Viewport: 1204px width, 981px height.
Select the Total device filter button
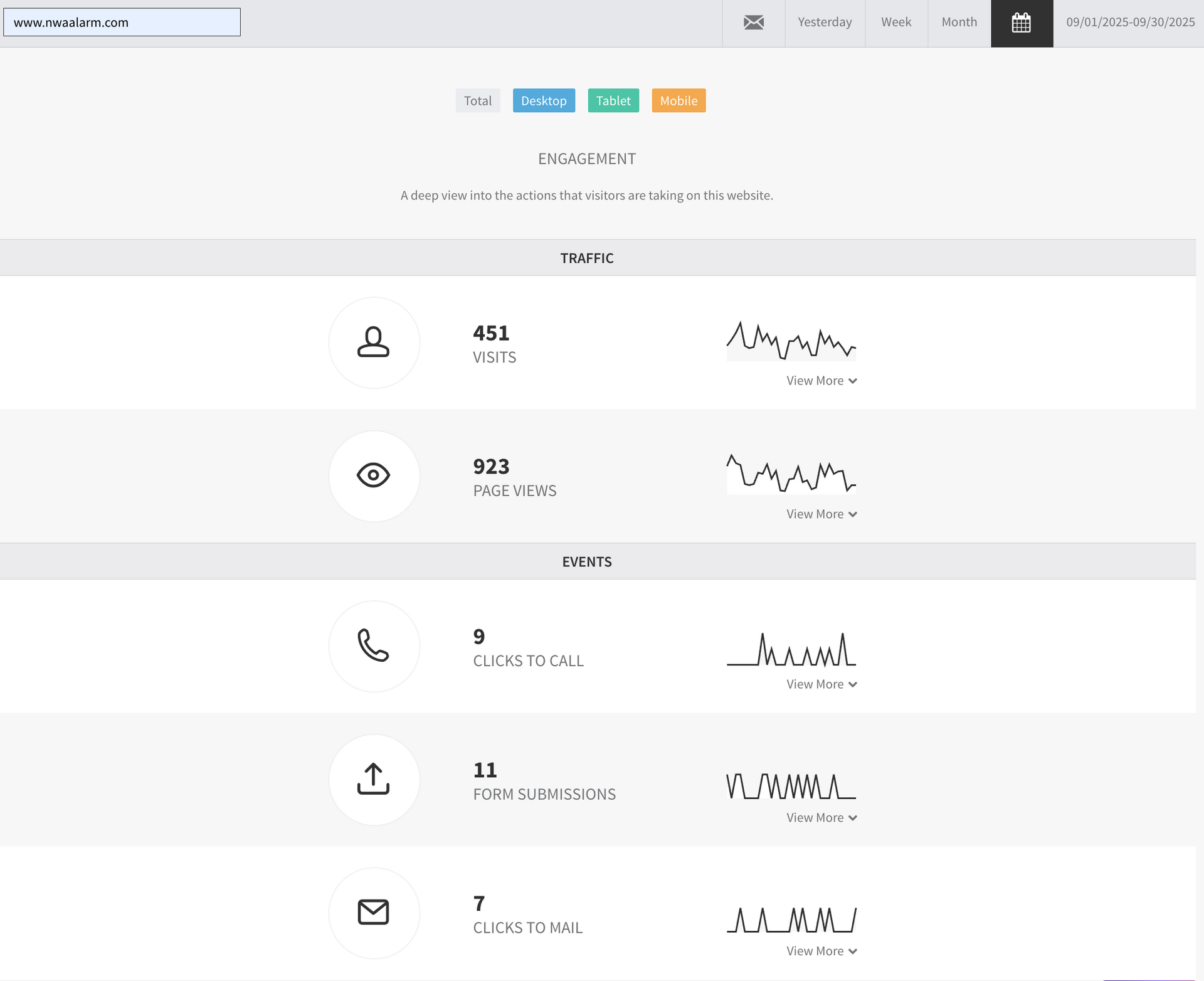pyautogui.click(x=478, y=100)
